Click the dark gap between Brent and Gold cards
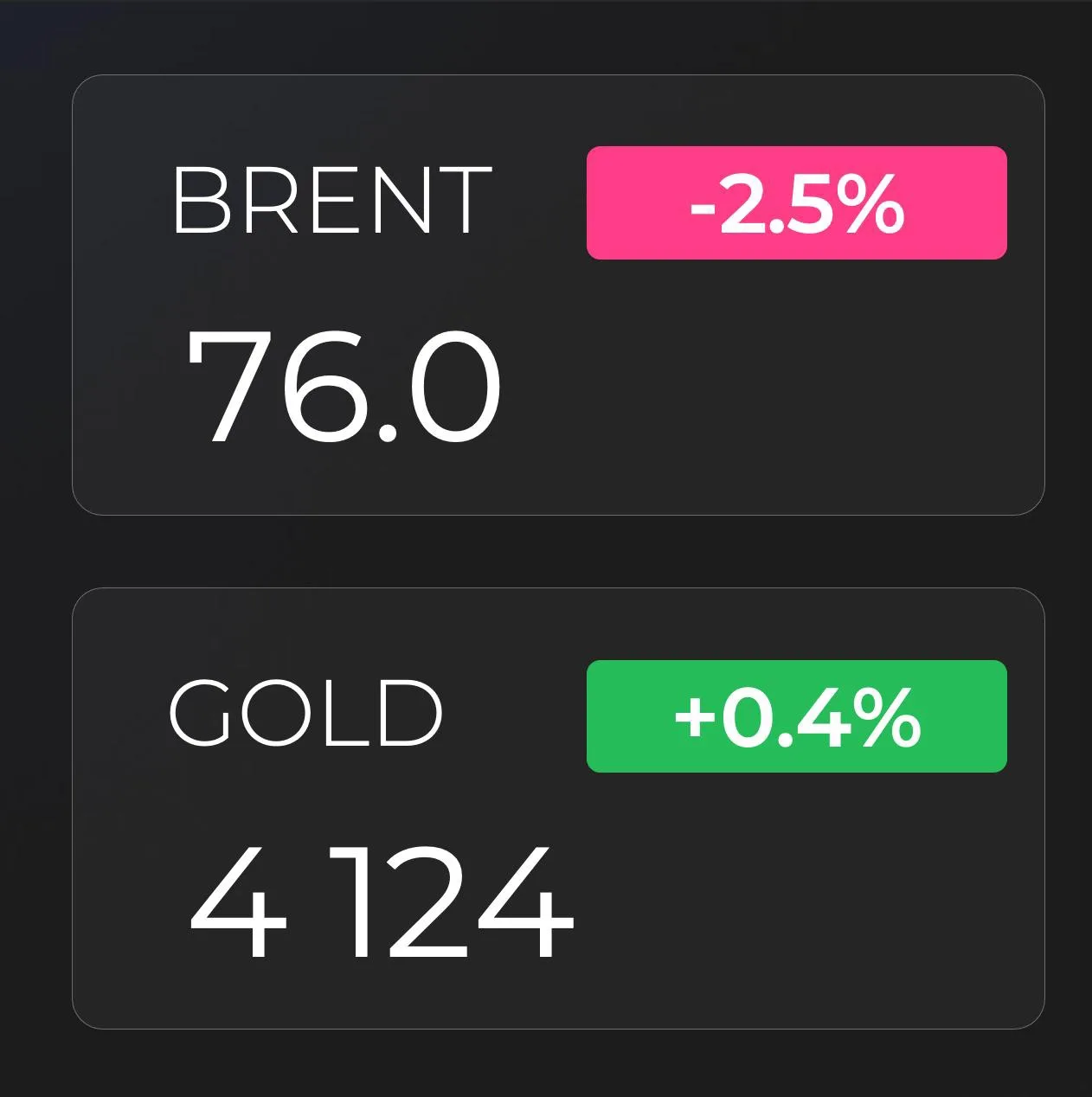This screenshot has height=1097, width=1092. 558,552
